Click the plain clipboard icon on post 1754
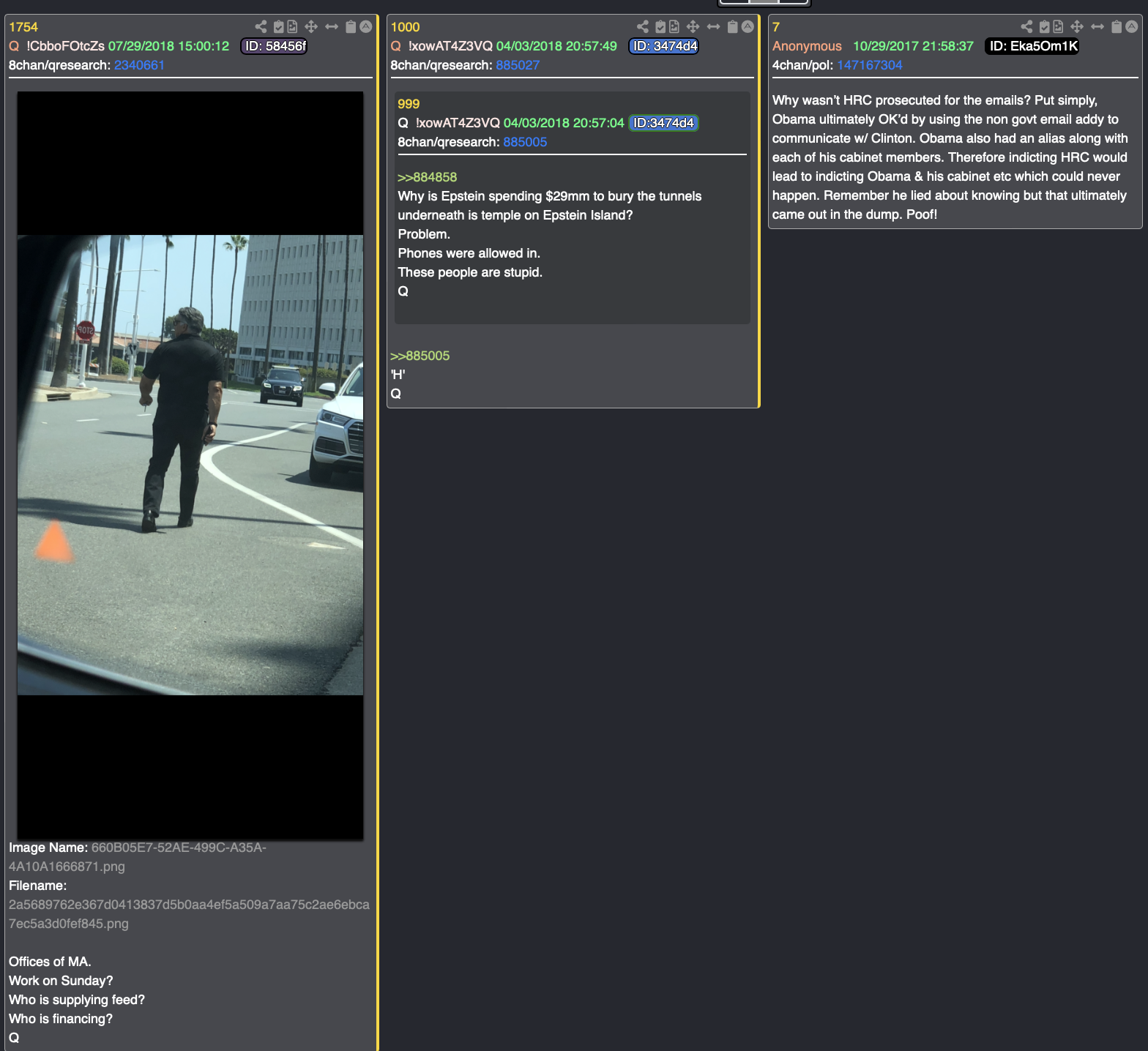Screen dimensions: 1148x1051 [351, 26]
